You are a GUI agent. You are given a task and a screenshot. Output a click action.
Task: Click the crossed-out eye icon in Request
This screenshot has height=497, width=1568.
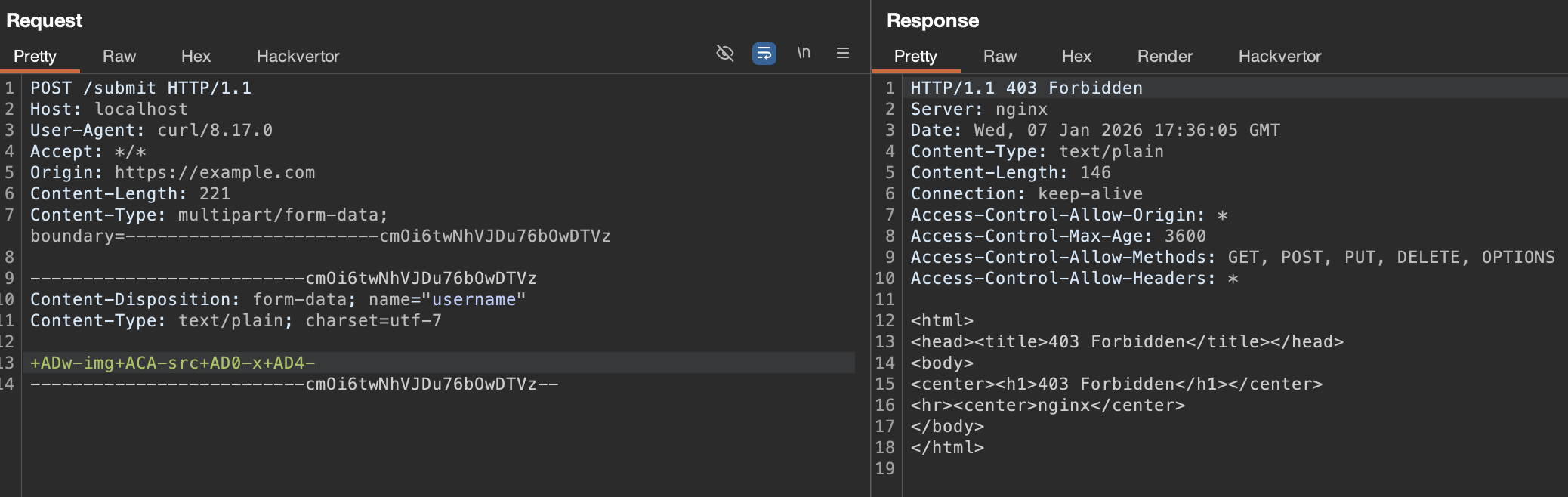(x=724, y=53)
